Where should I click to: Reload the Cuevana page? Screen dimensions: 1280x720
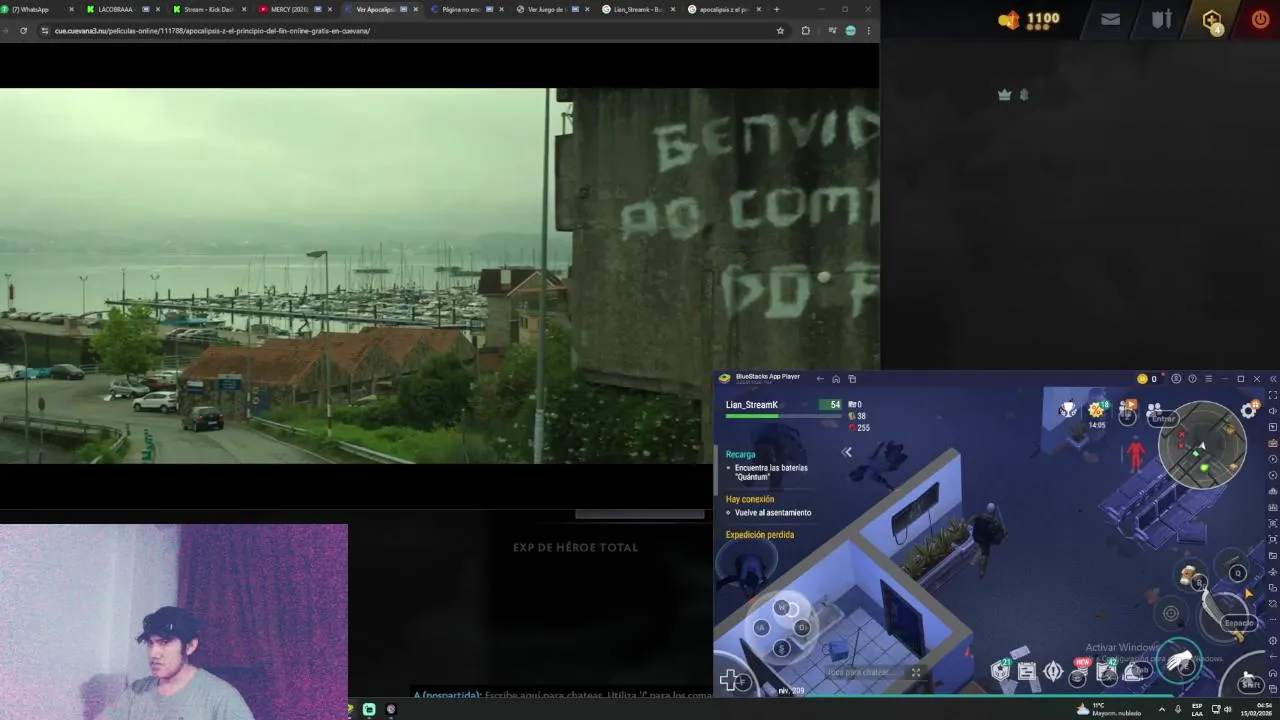[x=23, y=31]
